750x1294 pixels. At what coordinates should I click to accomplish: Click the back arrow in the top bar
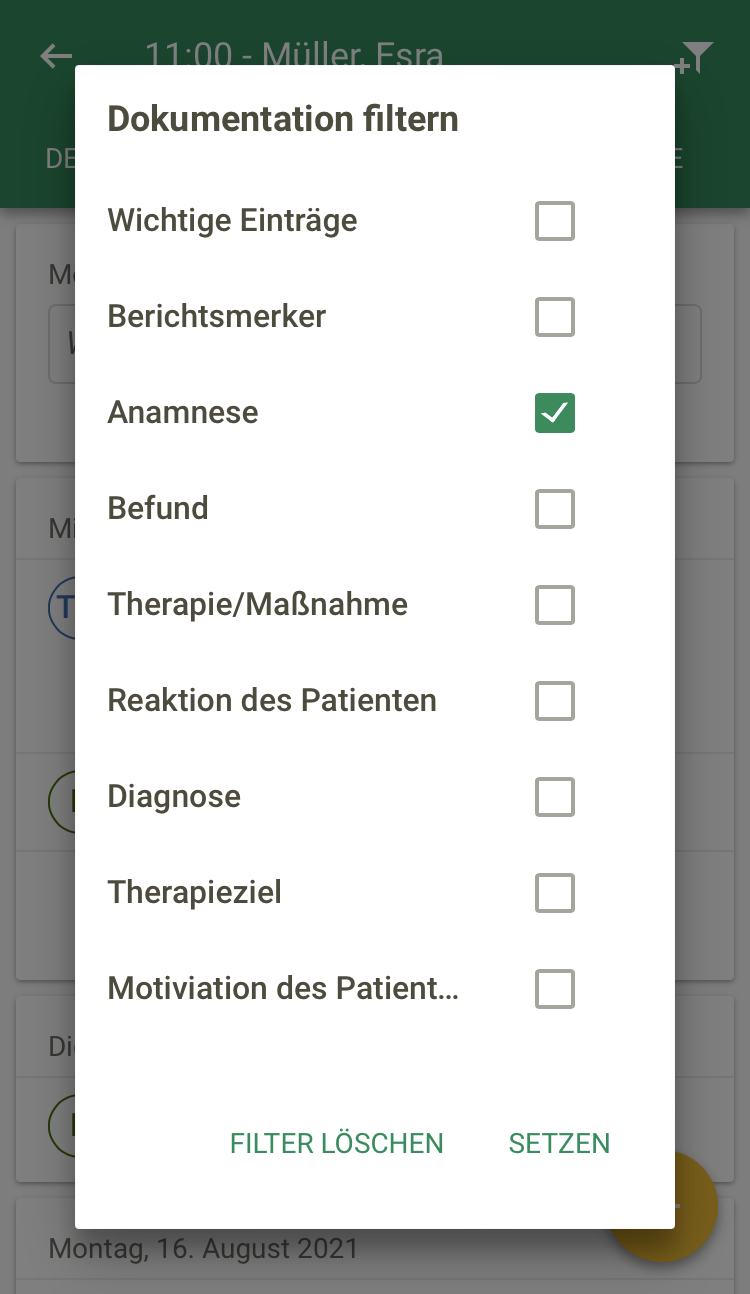55,55
